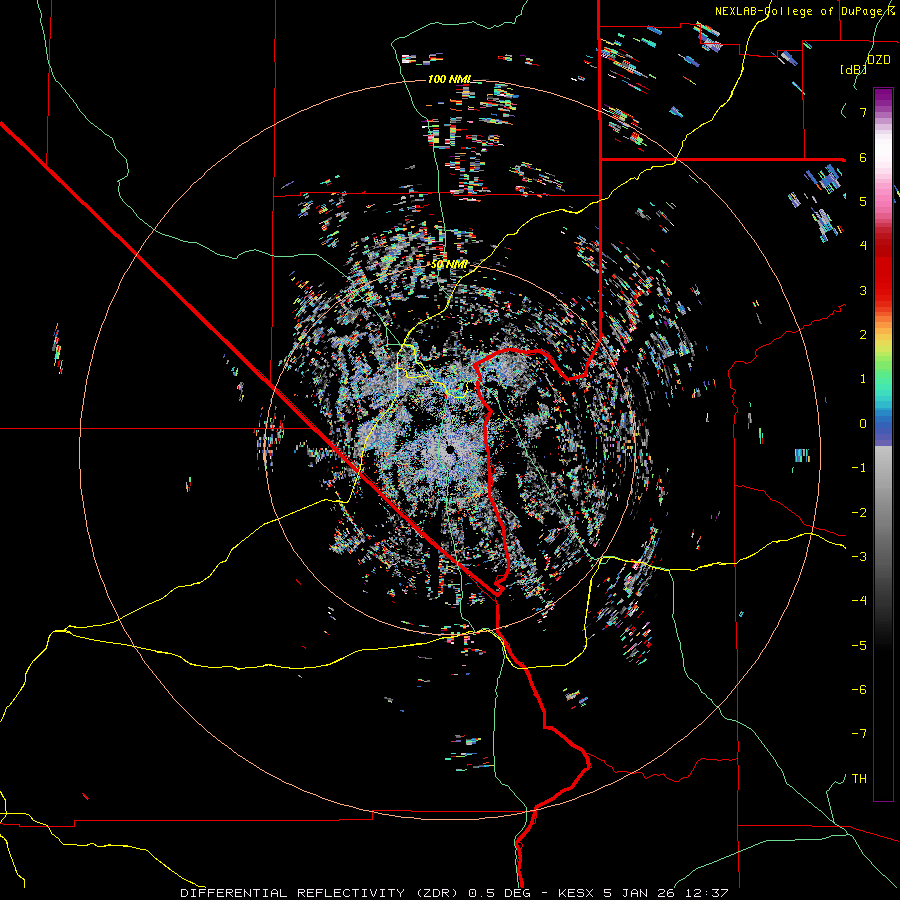Viewport: 900px width, 900px height.
Task: Click the -6 value on the color scale
Action: 859,690
